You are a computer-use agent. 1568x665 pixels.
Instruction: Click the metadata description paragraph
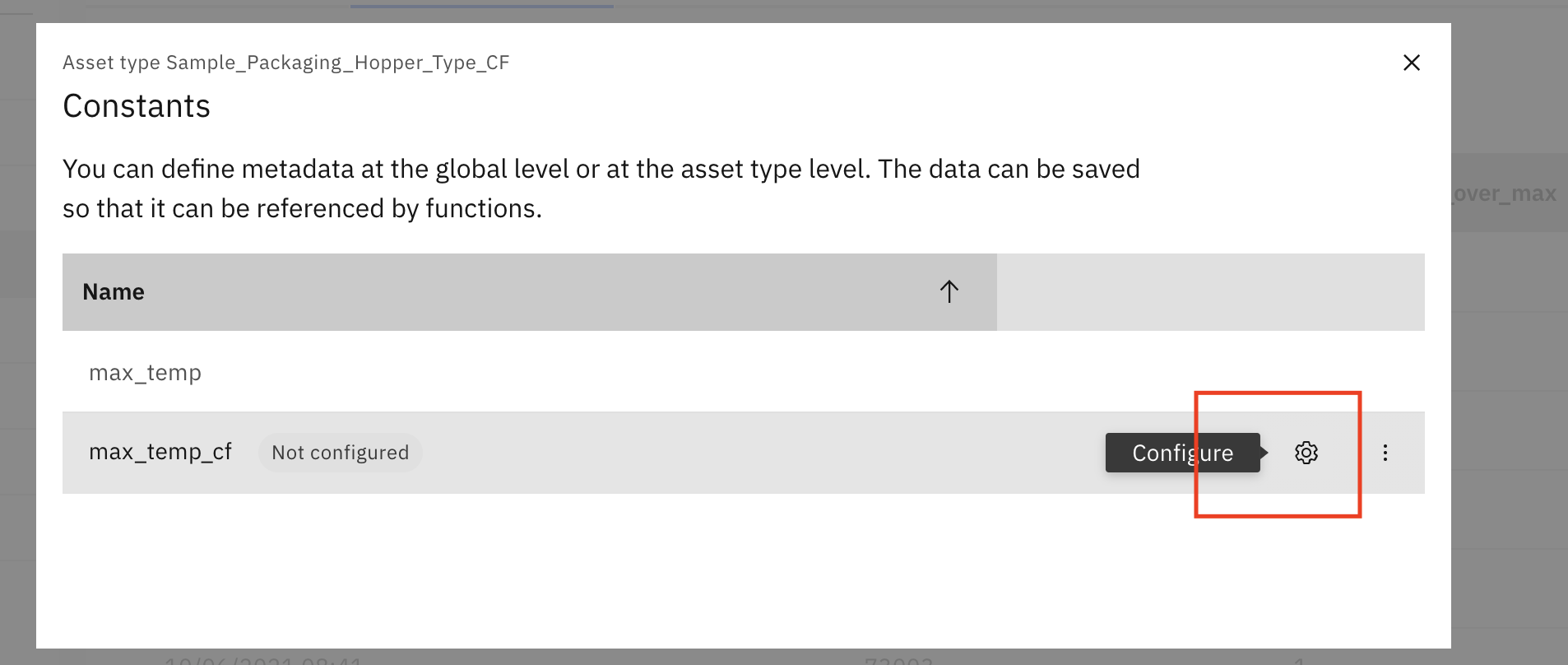pyautogui.click(x=601, y=188)
